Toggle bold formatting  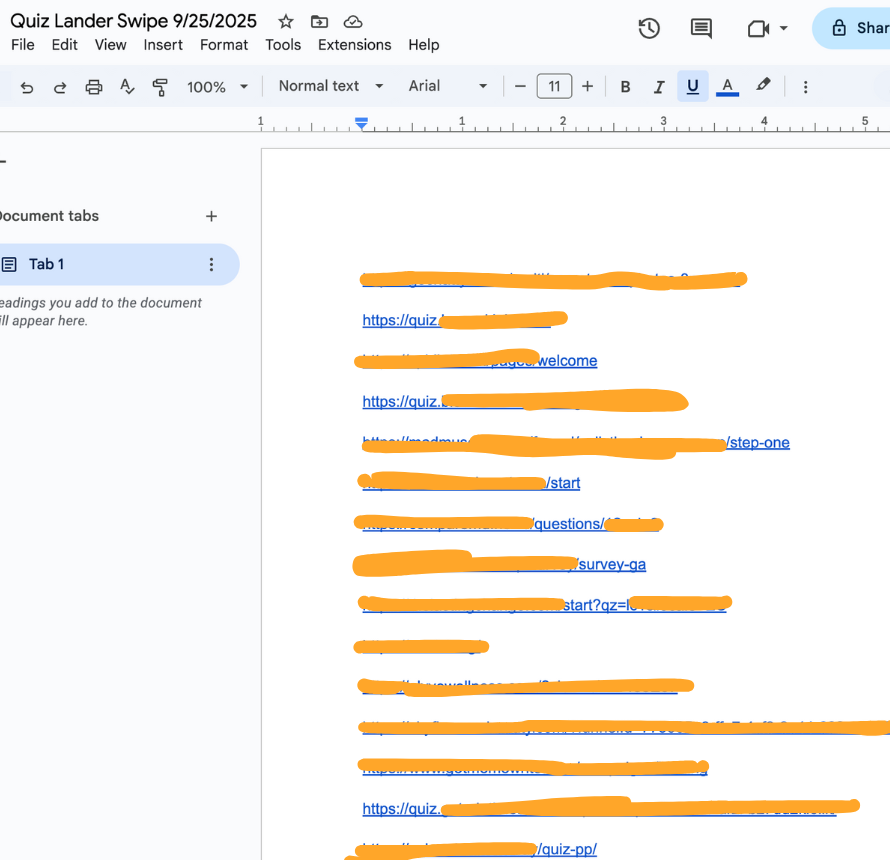625,87
